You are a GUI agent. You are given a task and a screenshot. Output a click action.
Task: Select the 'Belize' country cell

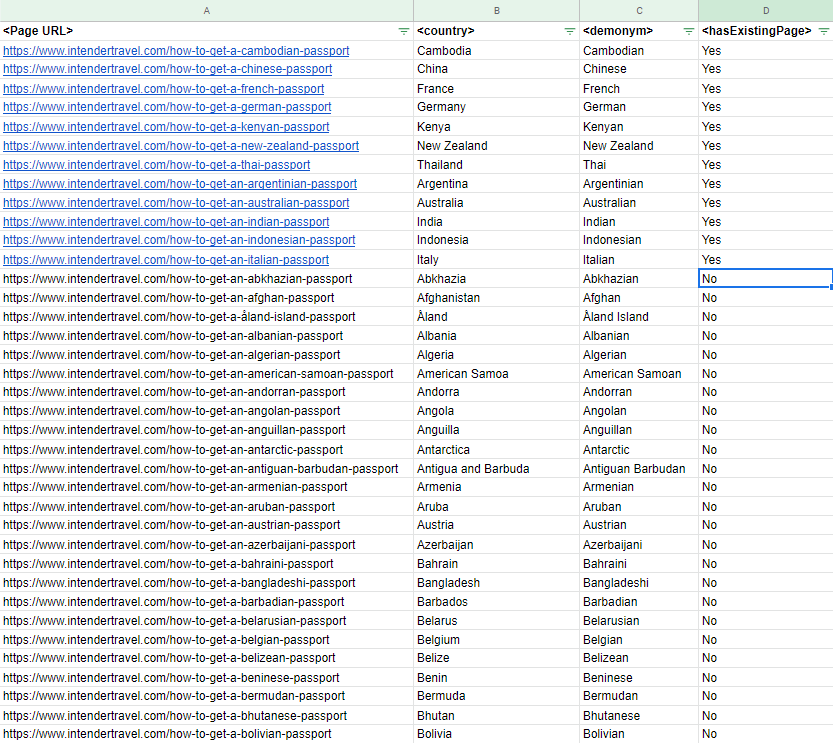(x=497, y=658)
